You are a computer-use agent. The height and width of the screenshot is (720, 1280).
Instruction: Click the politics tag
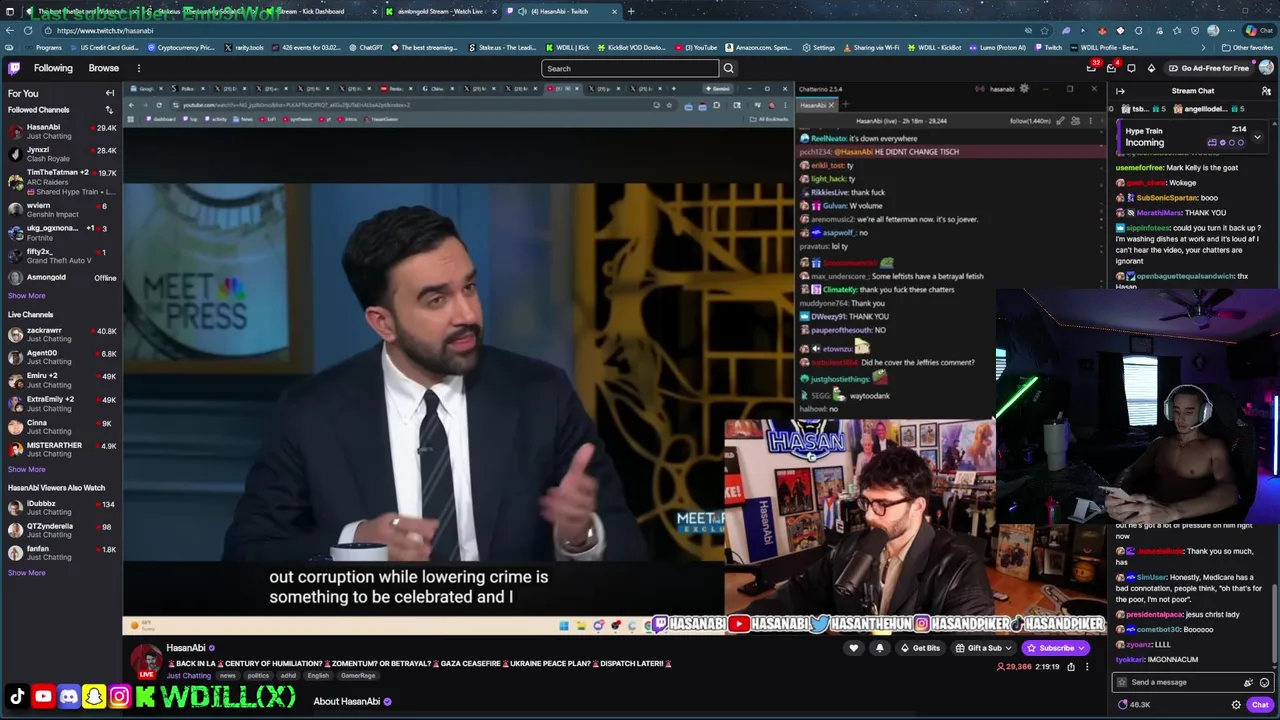(258, 676)
